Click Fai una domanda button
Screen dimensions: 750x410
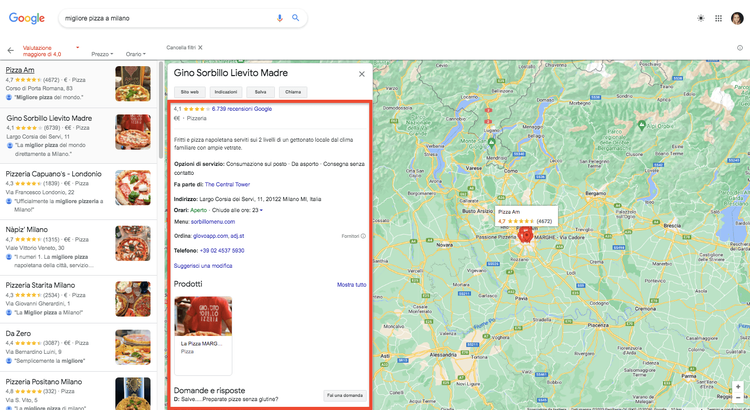345,396
